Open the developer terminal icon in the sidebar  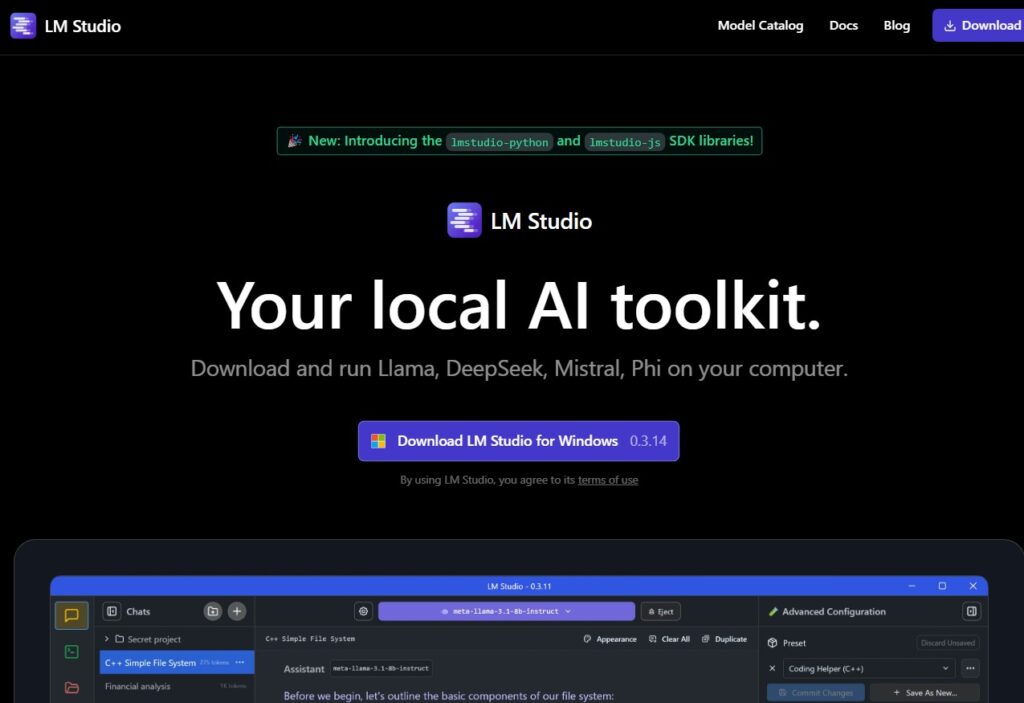[71, 651]
